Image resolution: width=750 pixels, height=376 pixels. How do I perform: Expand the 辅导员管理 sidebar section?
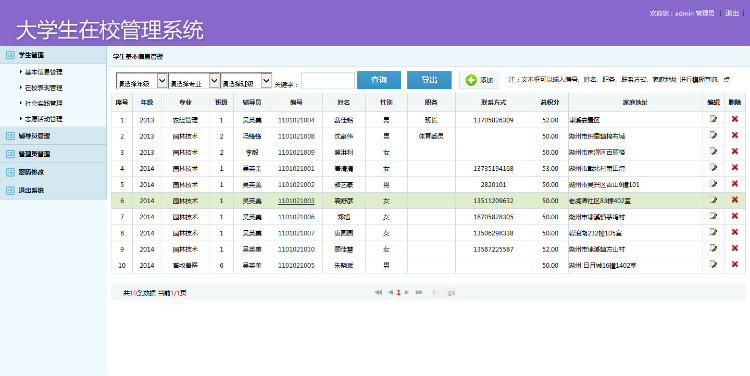[x=53, y=136]
